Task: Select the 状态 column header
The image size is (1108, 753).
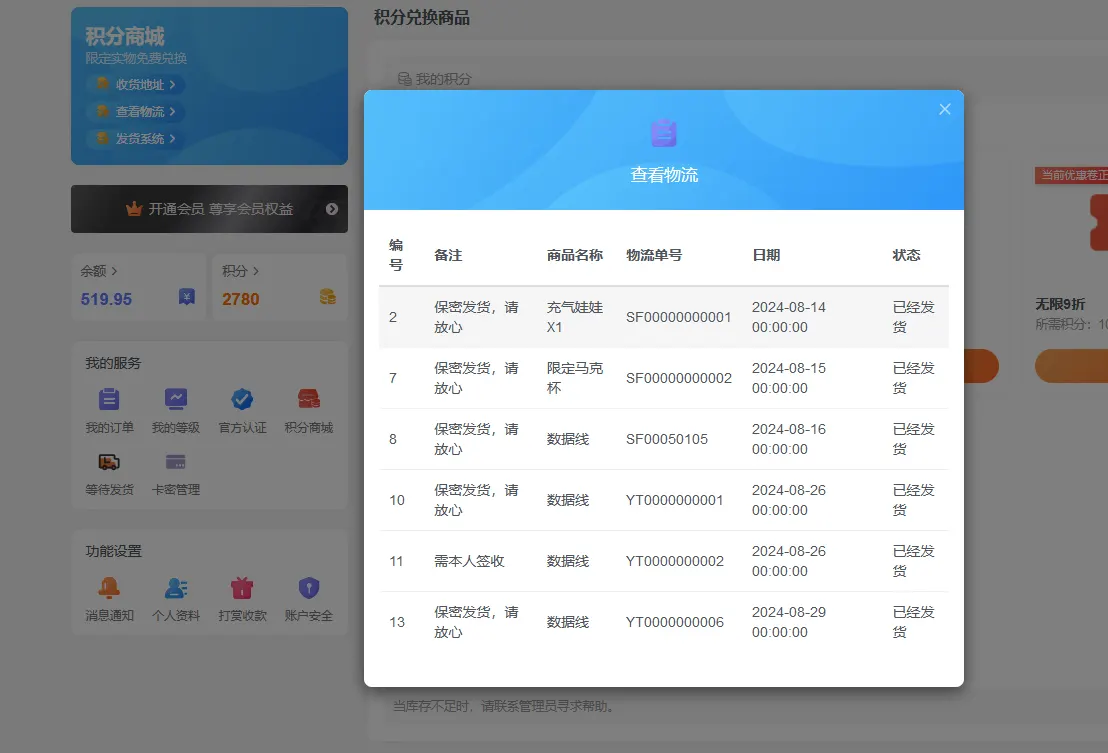Action: 907,255
